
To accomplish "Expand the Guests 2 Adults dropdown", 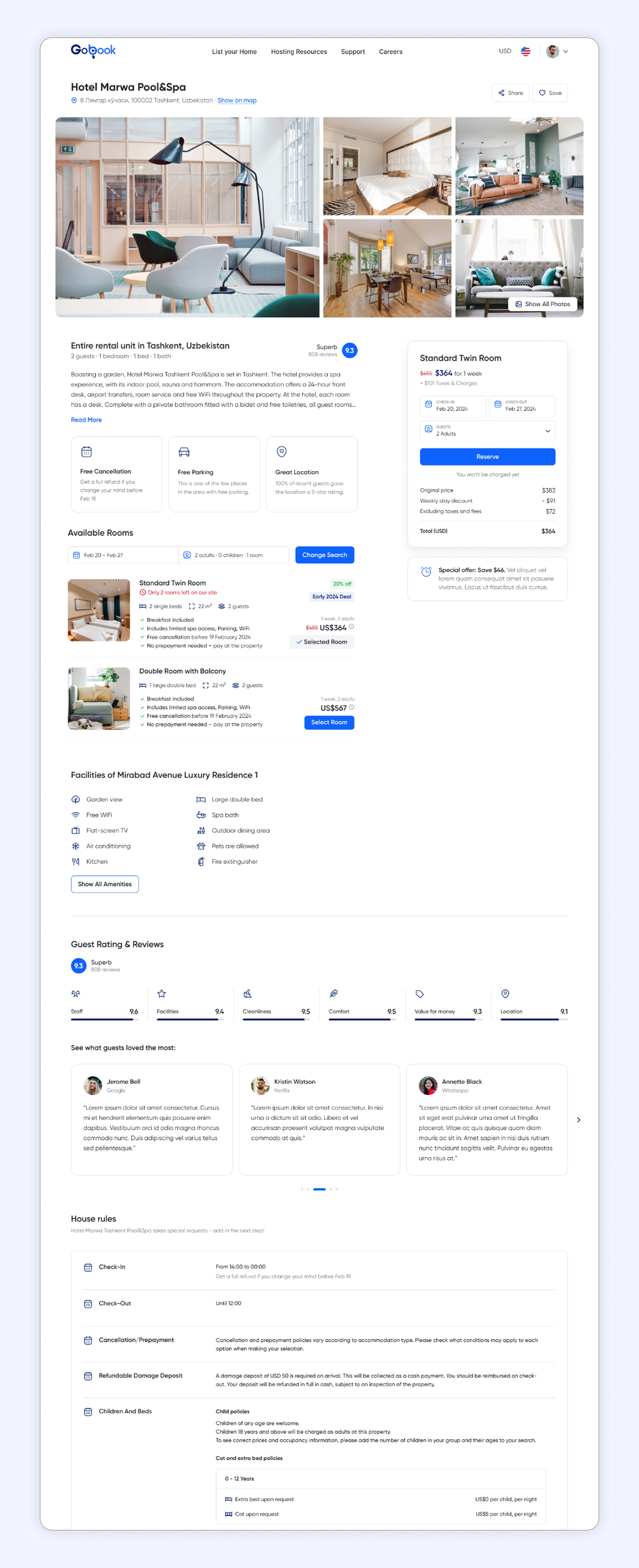I will (x=488, y=431).
